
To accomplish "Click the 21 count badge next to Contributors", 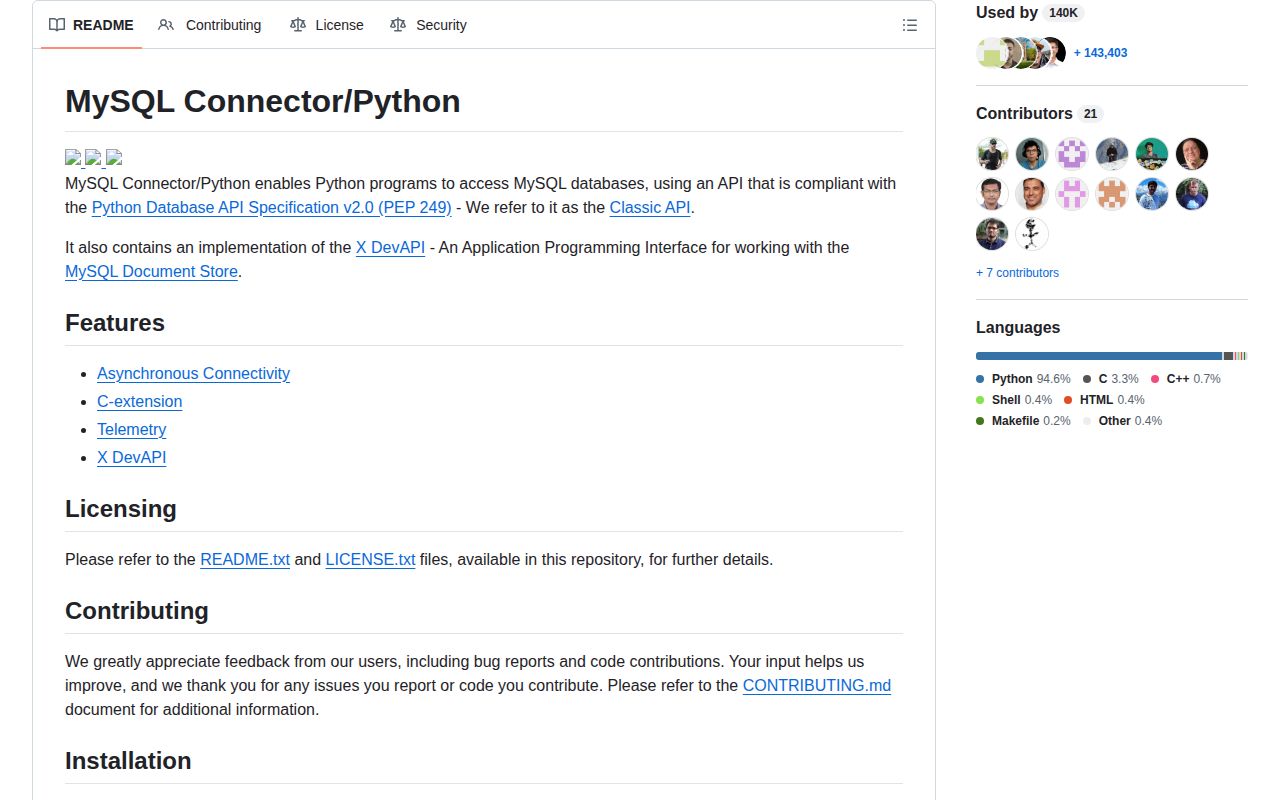I will (x=1090, y=114).
